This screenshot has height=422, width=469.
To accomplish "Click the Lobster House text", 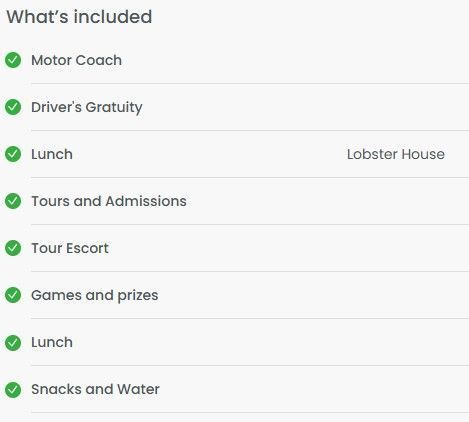I will (396, 154).
